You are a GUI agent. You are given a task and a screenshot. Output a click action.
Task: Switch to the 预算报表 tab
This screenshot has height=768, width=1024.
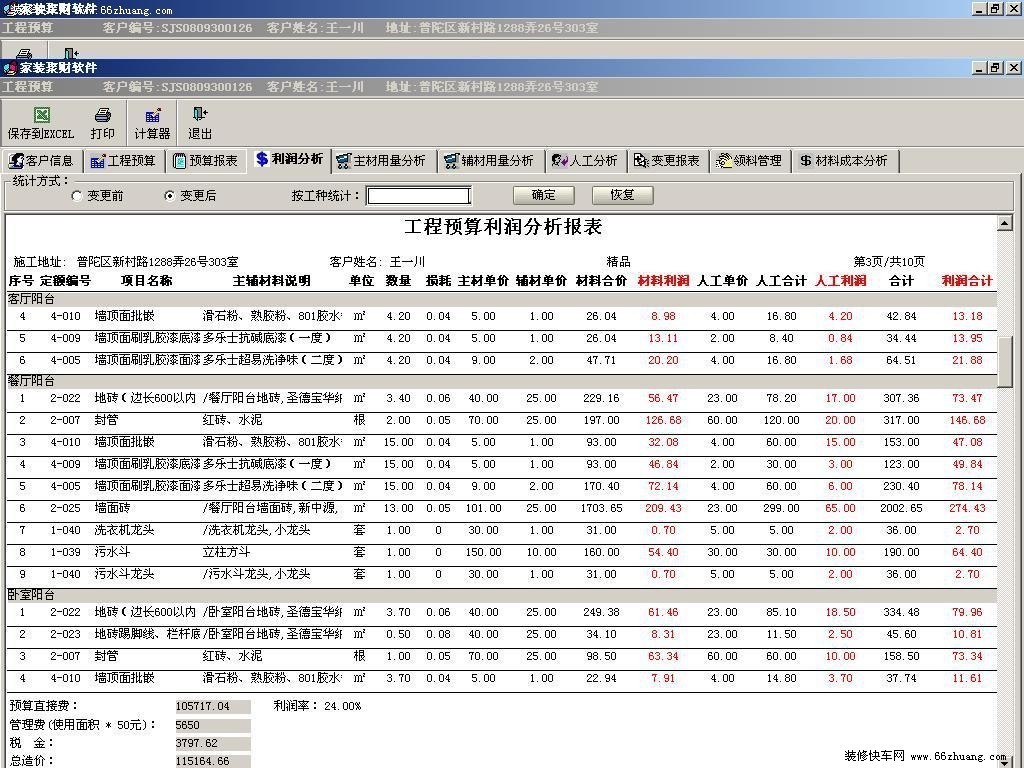pos(206,161)
